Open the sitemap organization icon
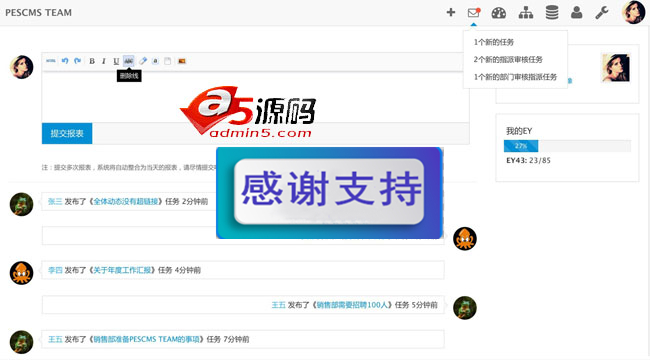Viewport: 650px width, 360px height. click(526, 13)
